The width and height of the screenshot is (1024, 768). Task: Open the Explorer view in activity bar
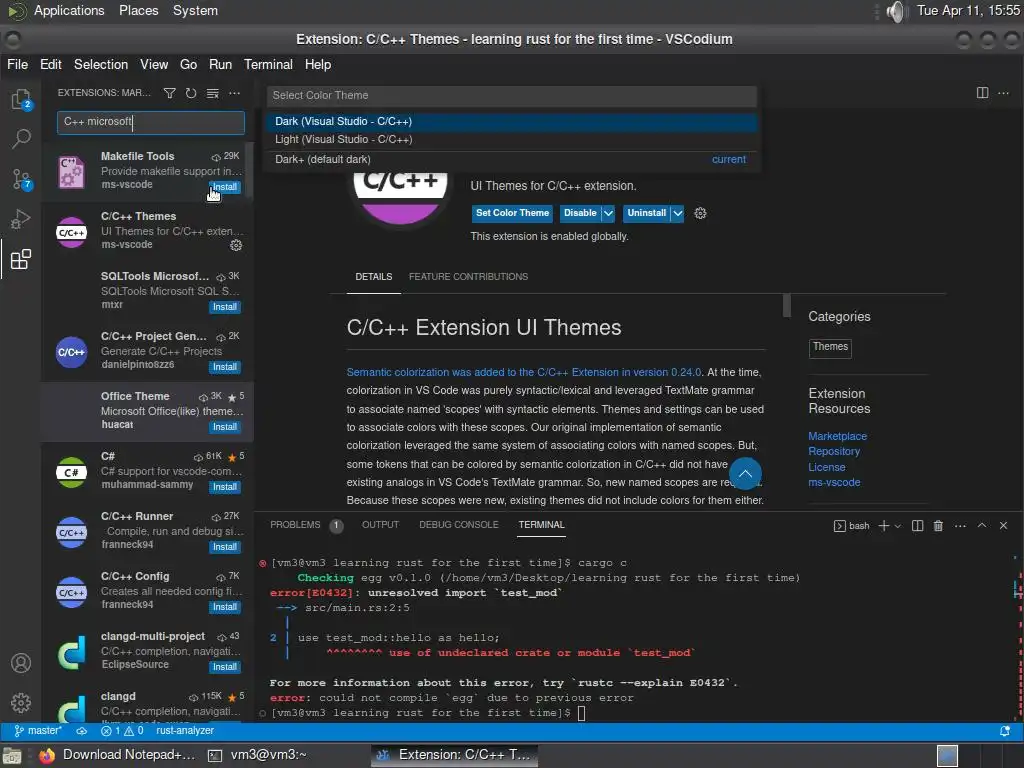[x=21, y=99]
